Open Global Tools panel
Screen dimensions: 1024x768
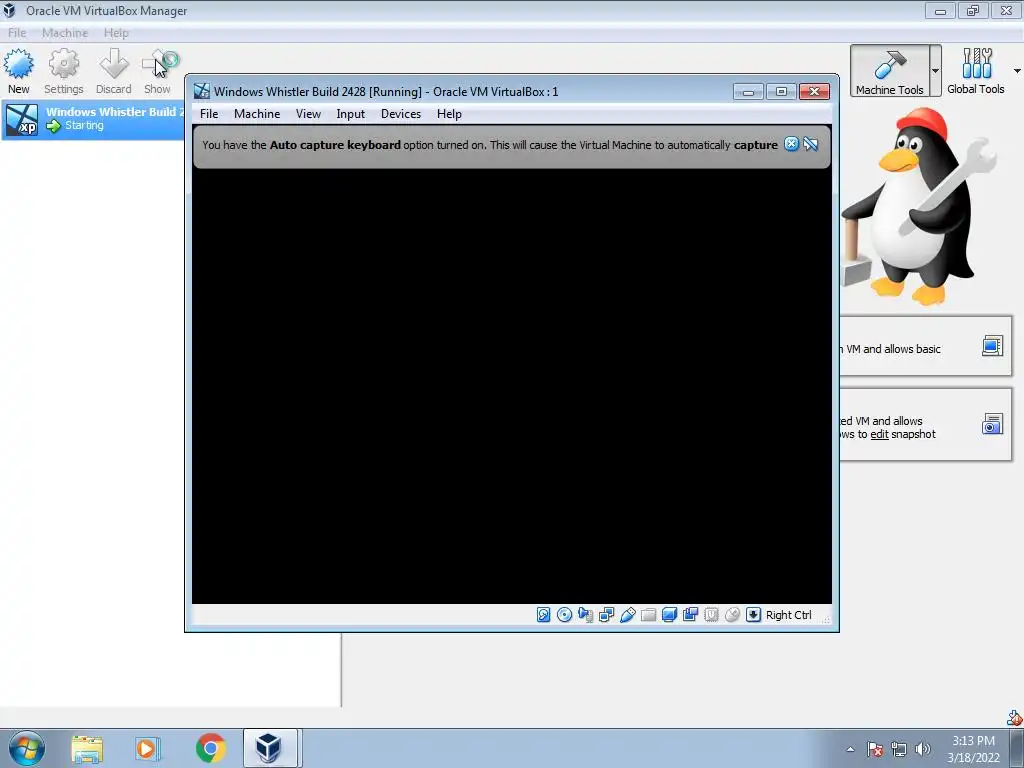tap(976, 71)
